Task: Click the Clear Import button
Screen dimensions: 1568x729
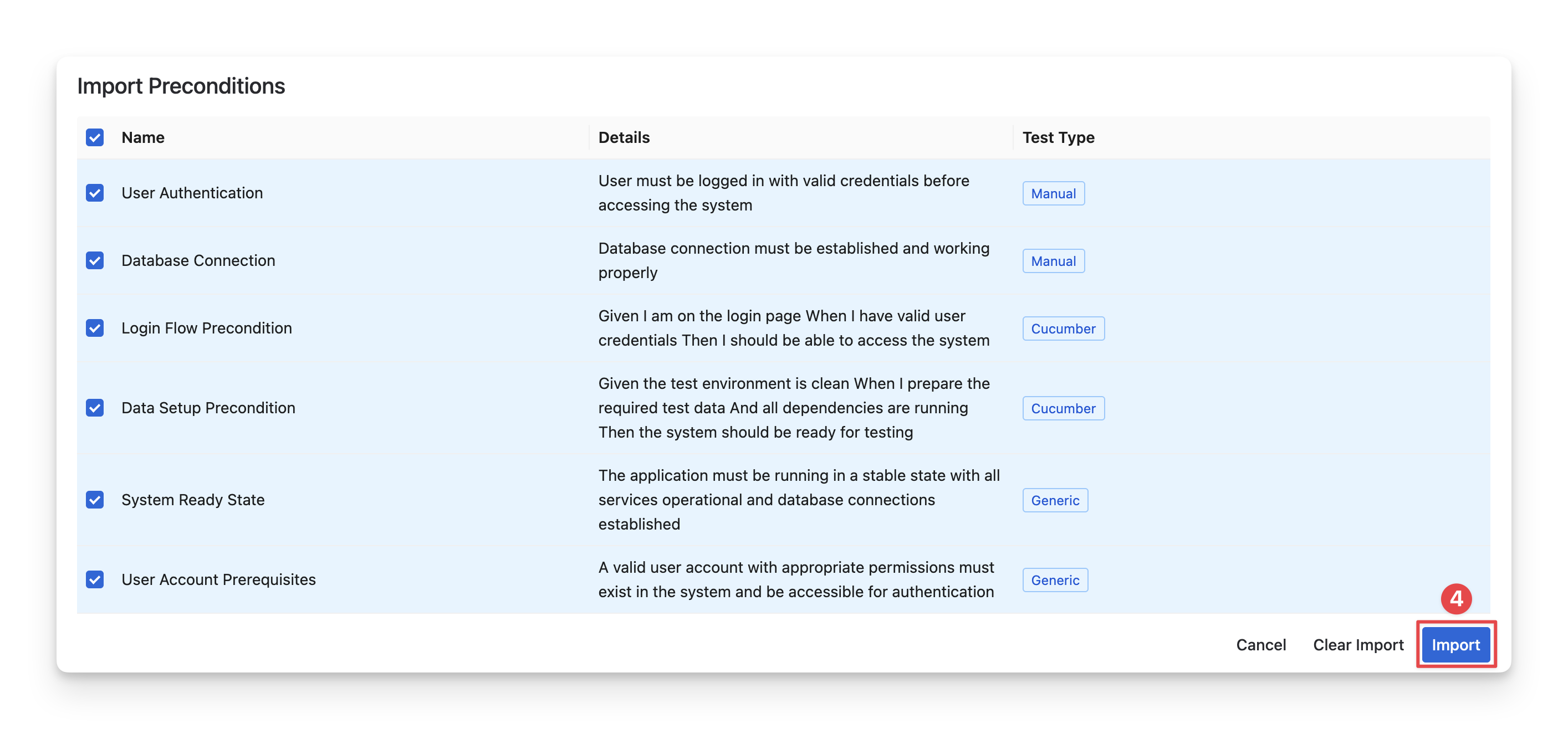Action: pyautogui.click(x=1358, y=645)
